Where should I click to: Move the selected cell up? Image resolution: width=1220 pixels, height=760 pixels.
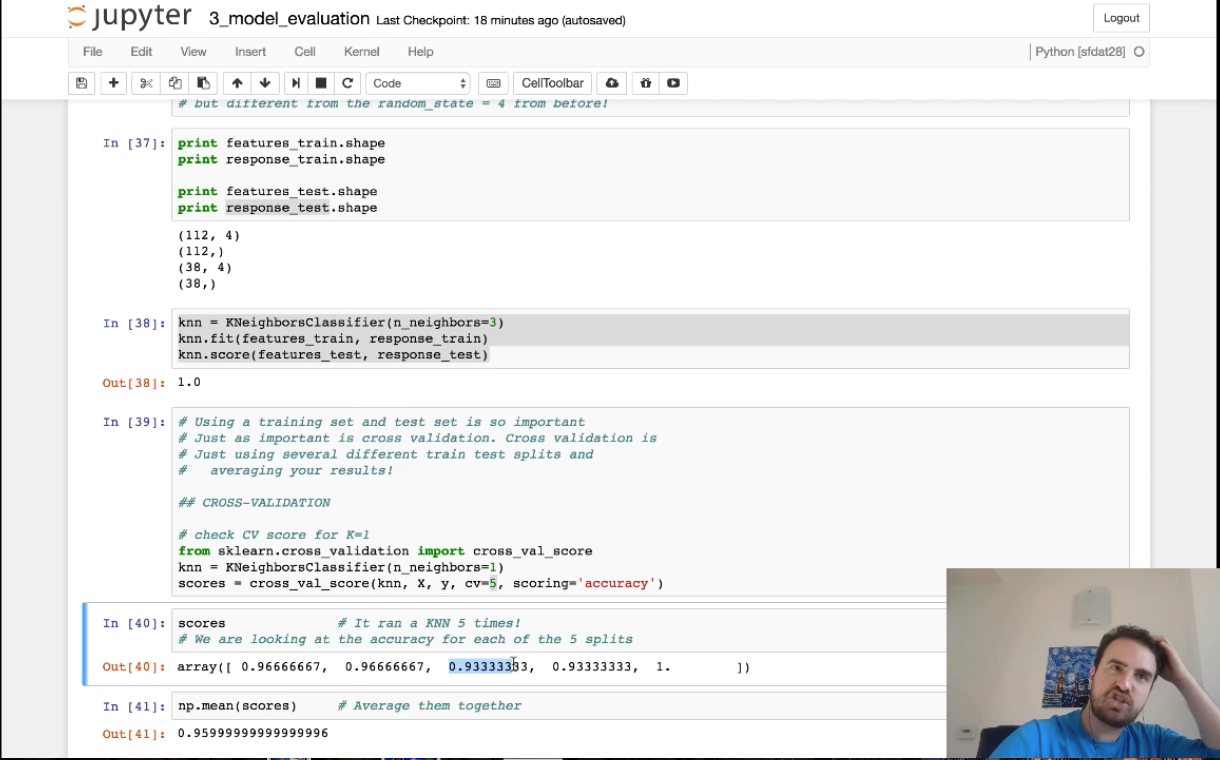point(237,83)
